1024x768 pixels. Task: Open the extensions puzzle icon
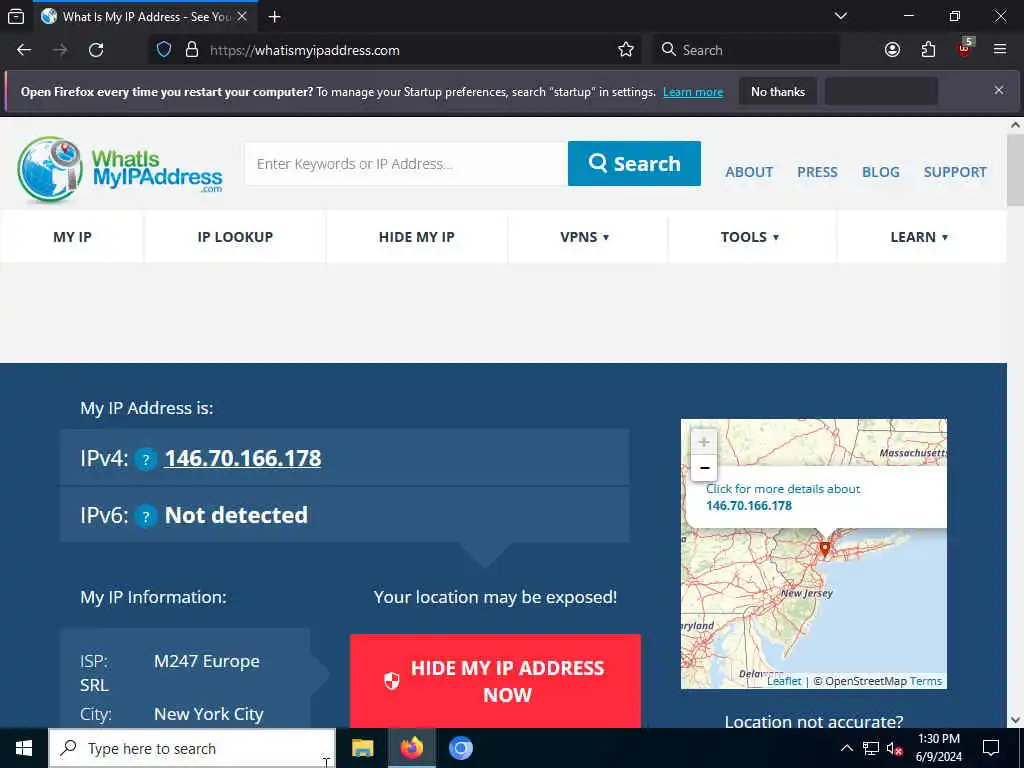click(928, 50)
